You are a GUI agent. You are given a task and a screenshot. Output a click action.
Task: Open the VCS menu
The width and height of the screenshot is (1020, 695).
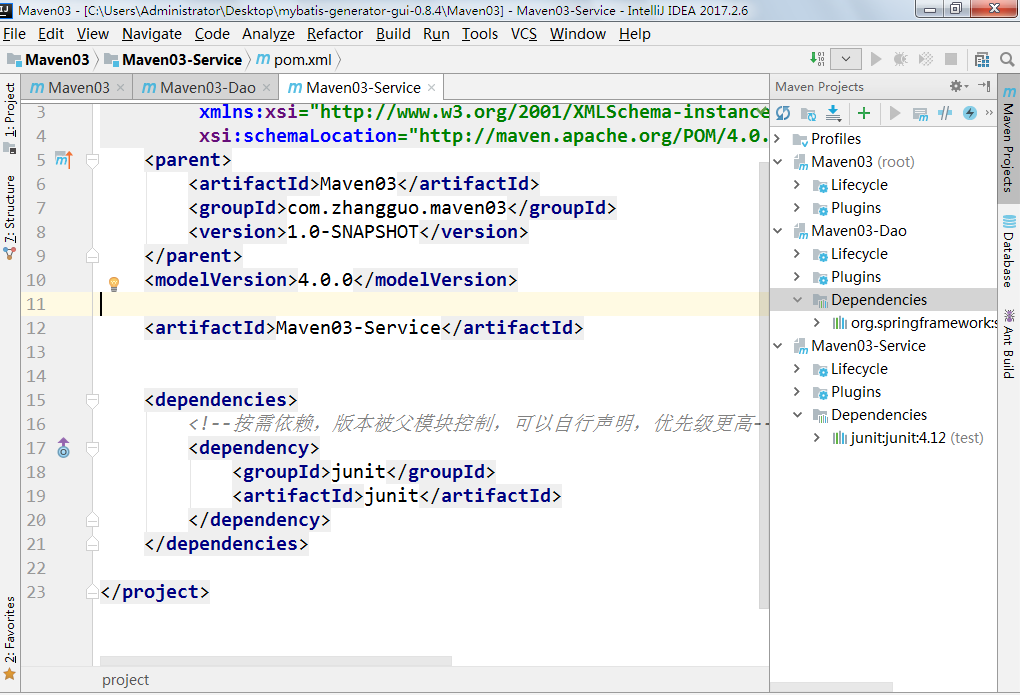[524, 34]
